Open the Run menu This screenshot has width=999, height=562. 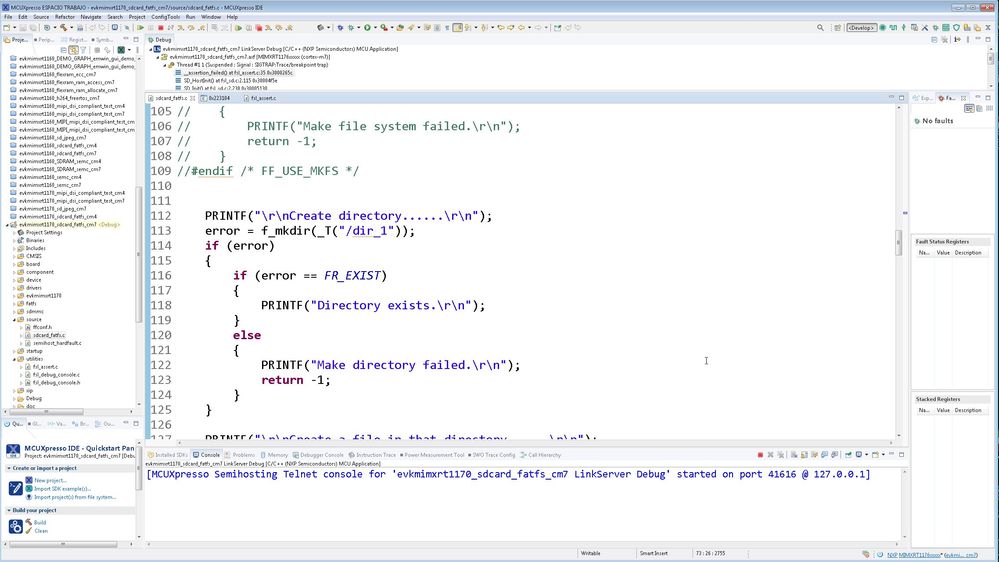tap(190, 17)
